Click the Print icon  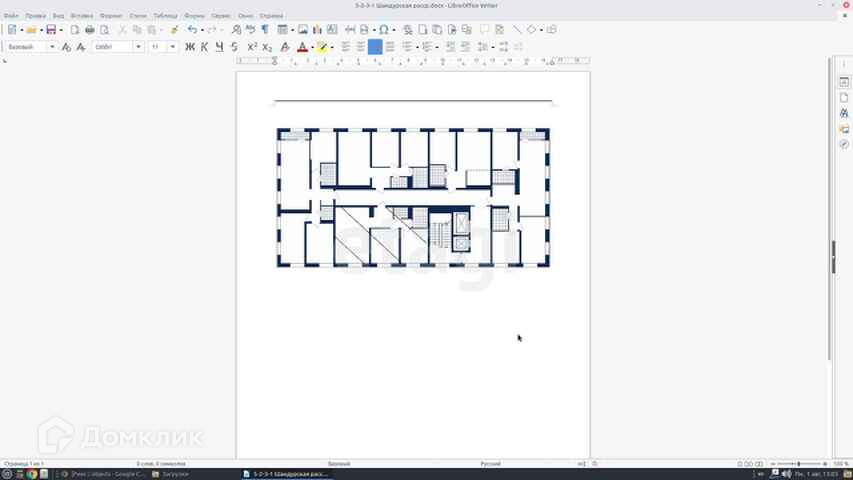[90, 30]
